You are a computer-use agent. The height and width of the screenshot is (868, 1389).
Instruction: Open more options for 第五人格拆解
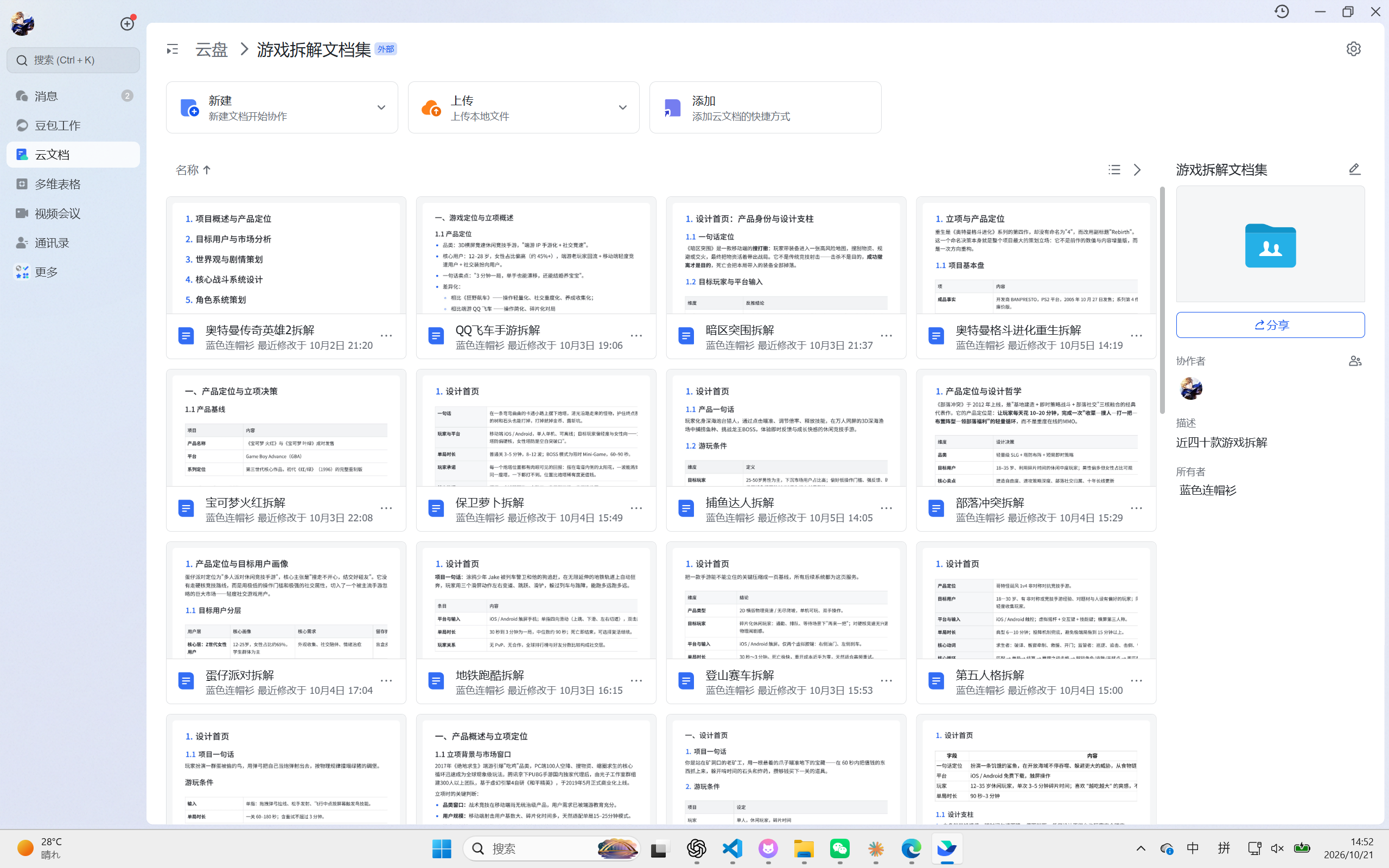pyautogui.click(x=1136, y=681)
